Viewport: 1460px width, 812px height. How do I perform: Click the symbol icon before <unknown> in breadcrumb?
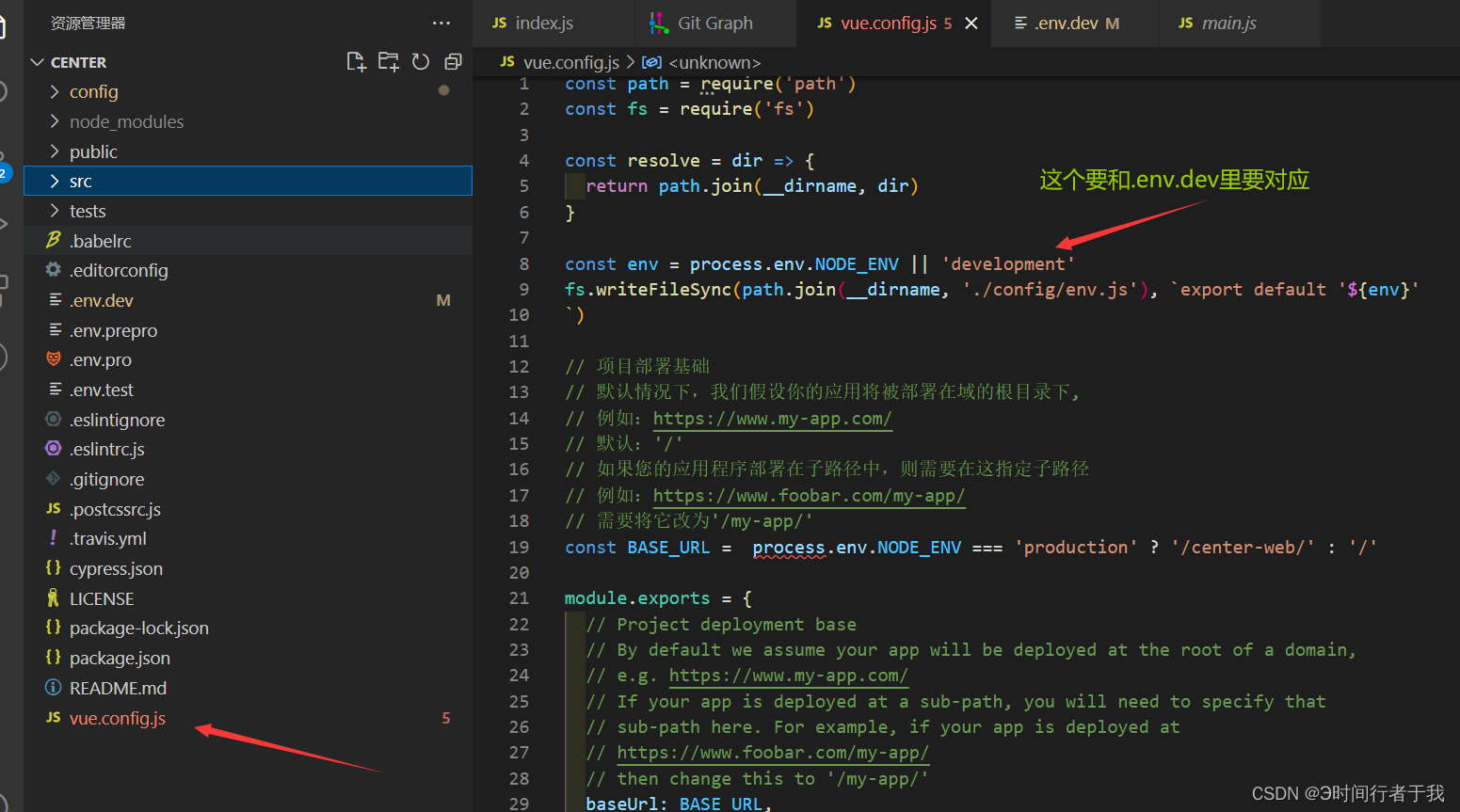(650, 62)
